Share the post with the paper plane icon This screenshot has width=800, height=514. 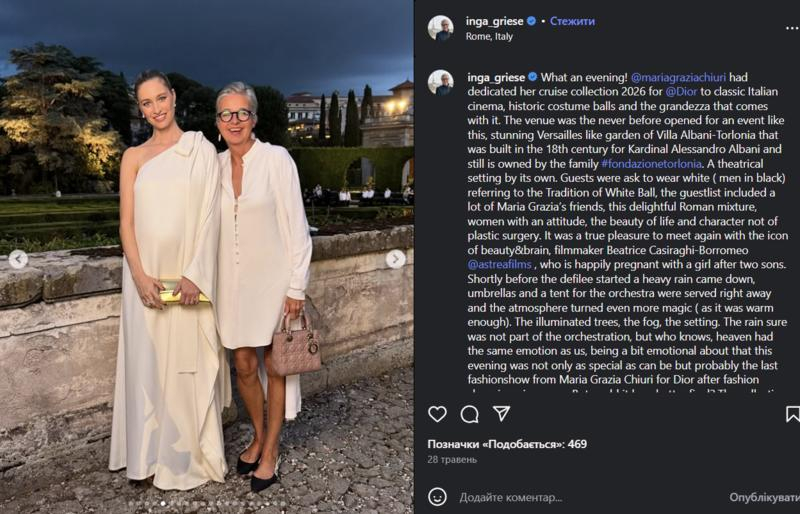pos(502,414)
